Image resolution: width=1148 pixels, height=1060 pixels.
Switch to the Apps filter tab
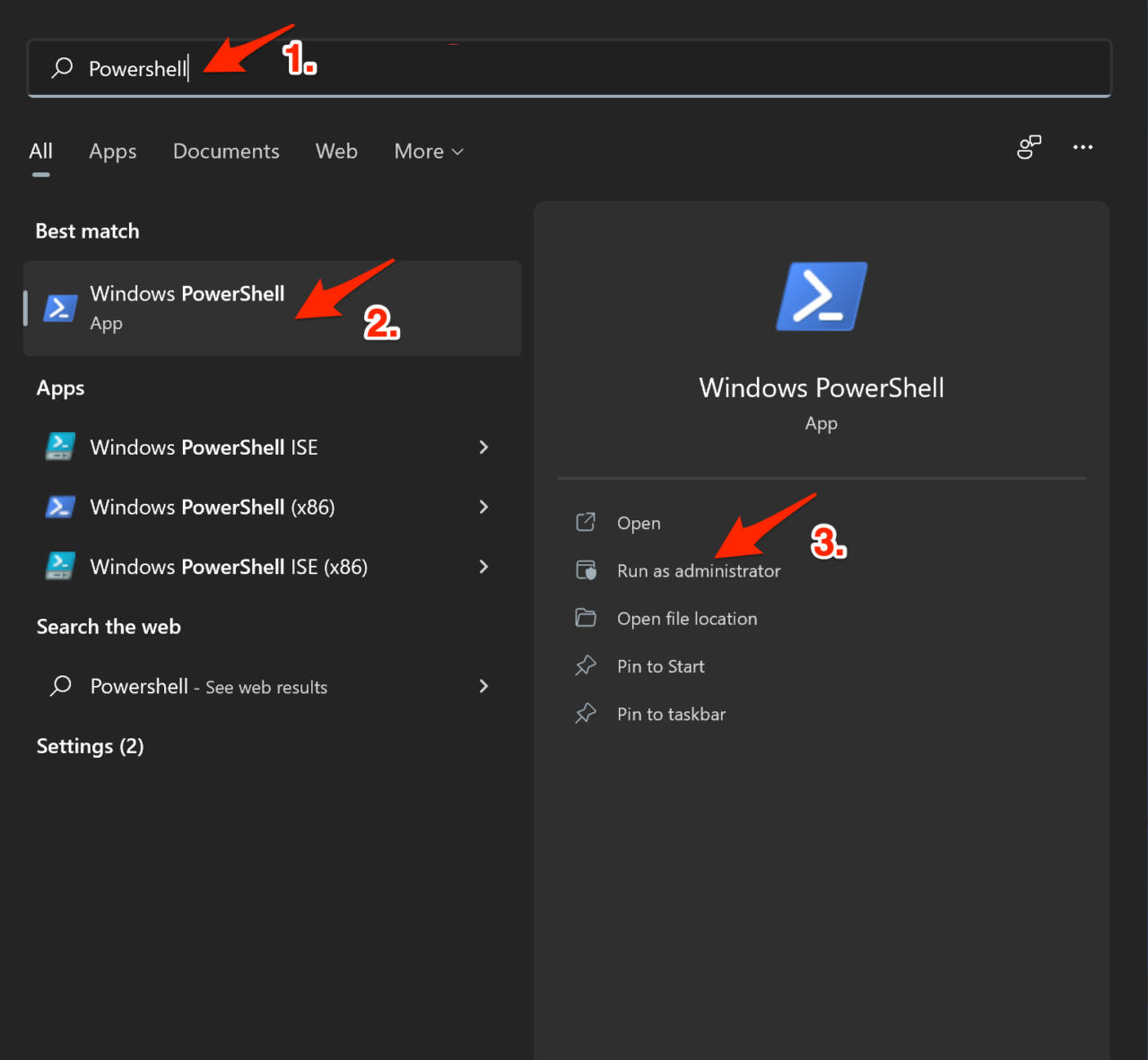pyautogui.click(x=113, y=152)
